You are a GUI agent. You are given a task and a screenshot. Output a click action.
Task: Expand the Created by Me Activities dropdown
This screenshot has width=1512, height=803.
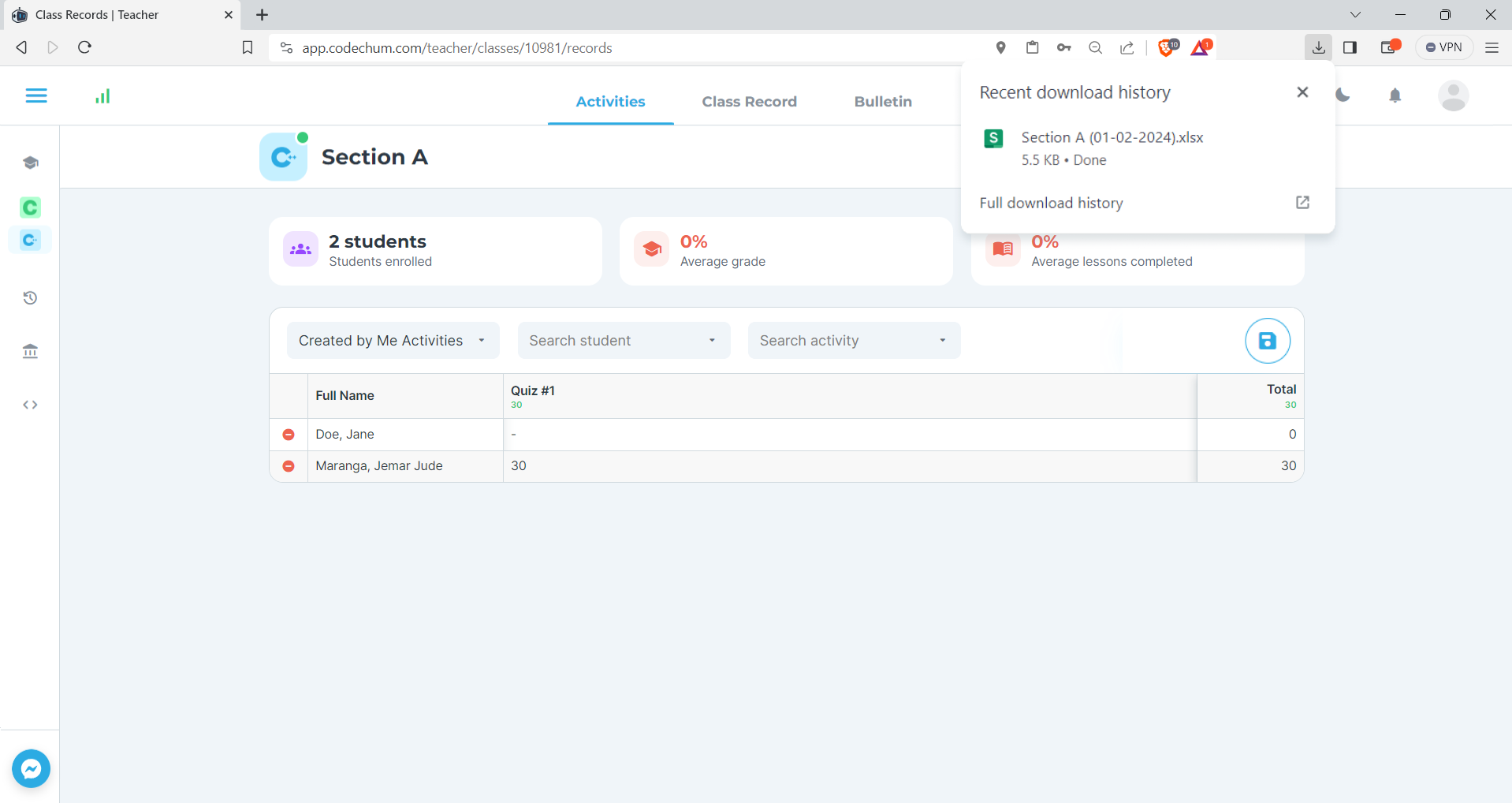pos(393,341)
